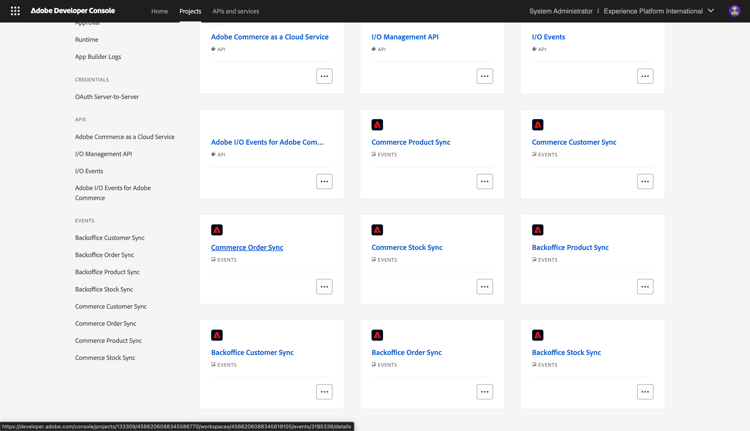This screenshot has width=750, height=431.
Task: Open more actions for I/O Management API card
Action: (485, 76)
